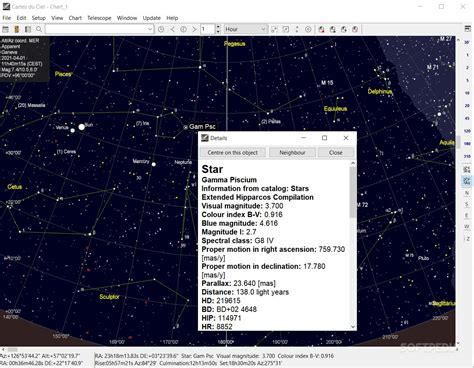Set field of view to 1 degree
474x368 pixels.
tap(467, 55)
